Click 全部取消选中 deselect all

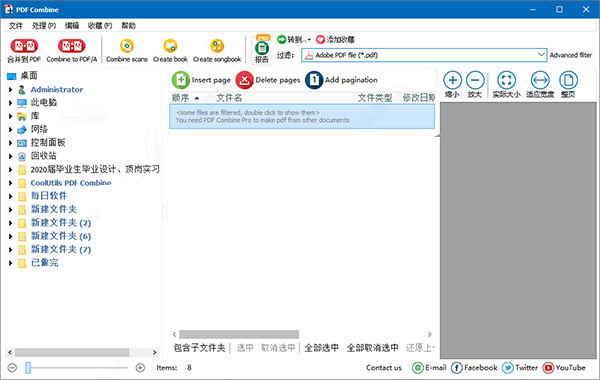point(372,347)
